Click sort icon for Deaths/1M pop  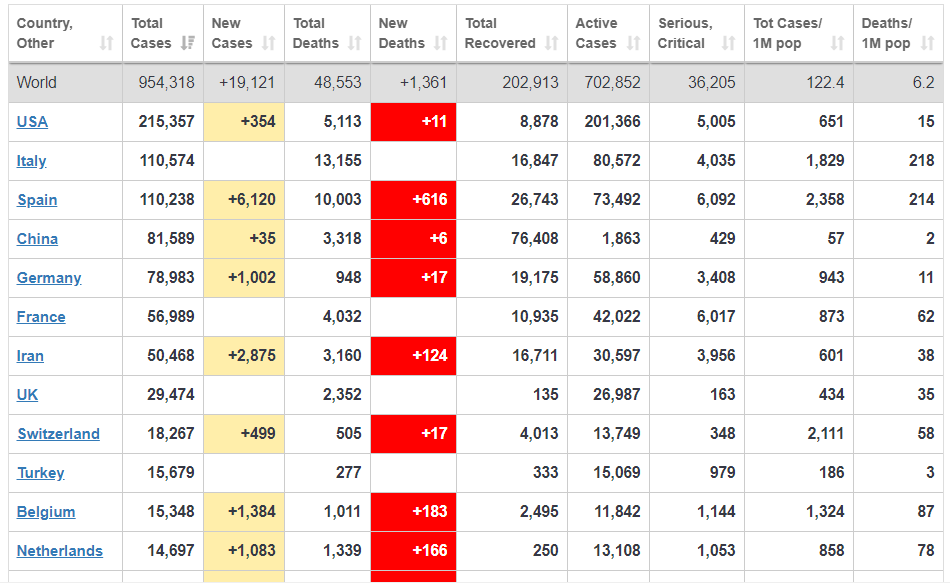(x=927, y=43)
